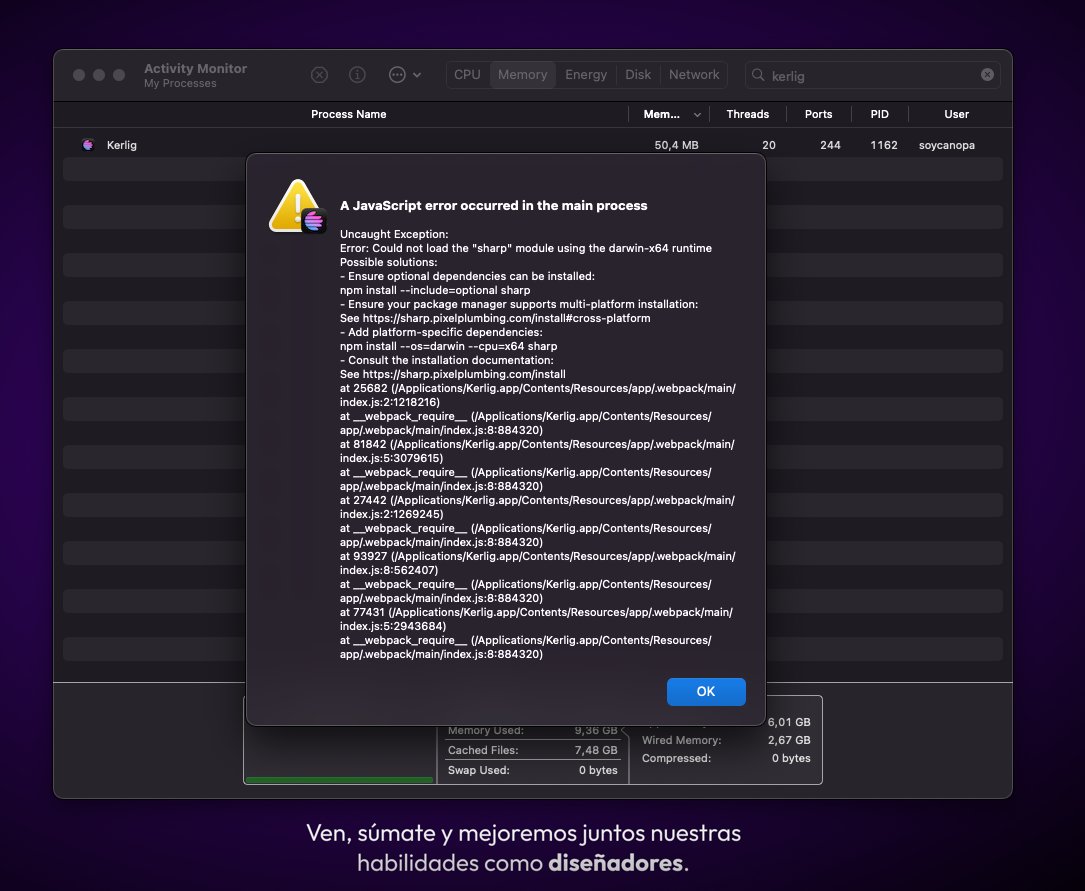Sort by the Process Name column header
This screenshot has width=1085, height=891.
click(348, 114)
